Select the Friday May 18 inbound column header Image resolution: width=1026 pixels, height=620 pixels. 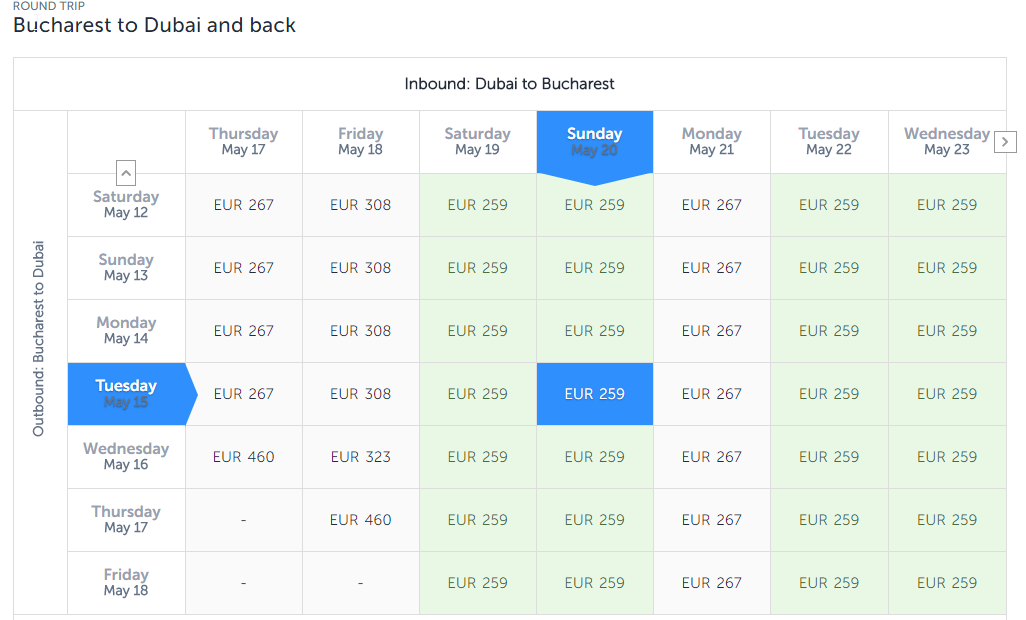click(x=360, y=142)
